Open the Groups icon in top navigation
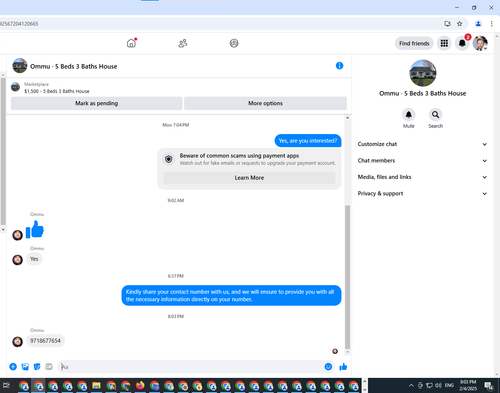The width and height of the screenshot is (500, 393). tap(234, 43)
